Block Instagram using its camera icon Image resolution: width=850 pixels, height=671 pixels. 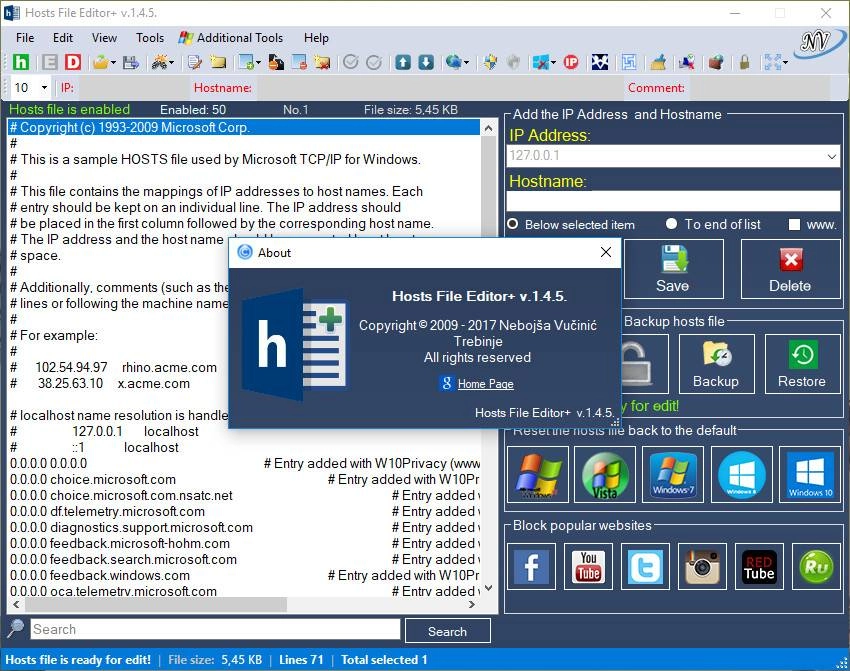[702, 566]
